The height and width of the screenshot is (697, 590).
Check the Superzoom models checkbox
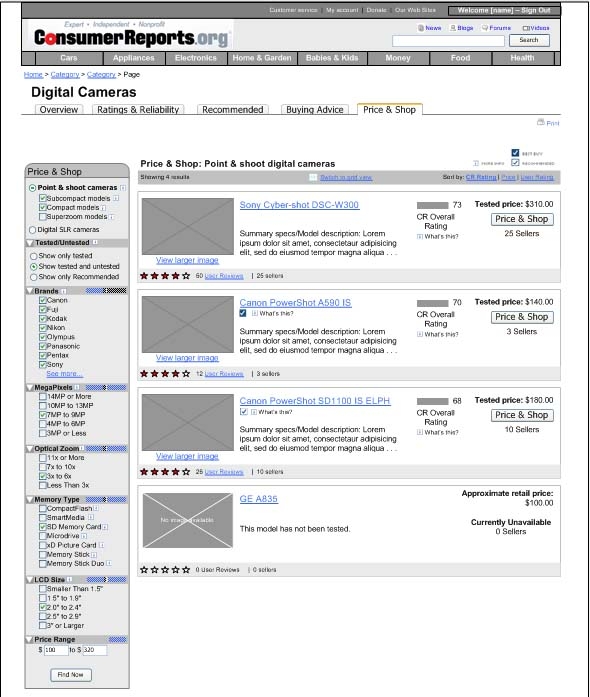click(43, 217)
